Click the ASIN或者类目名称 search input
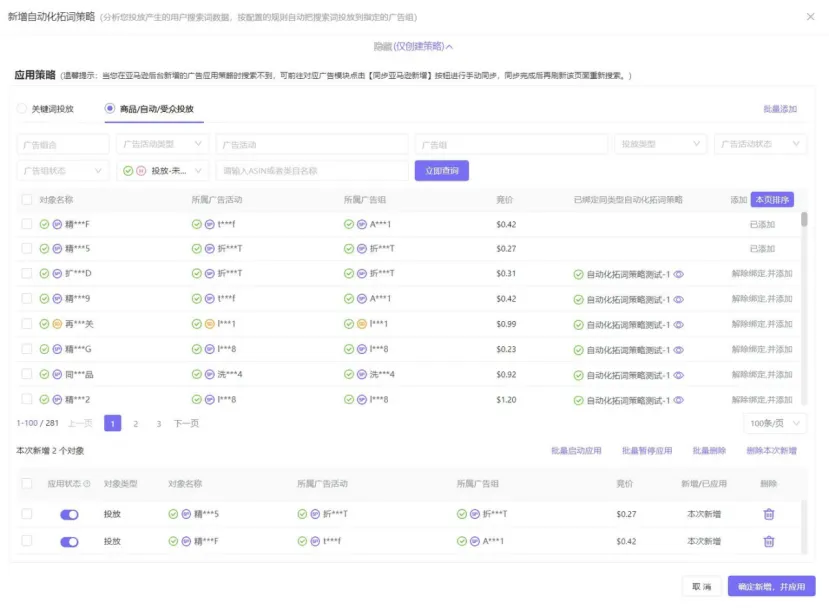The image size is (829, 610). 312,171
